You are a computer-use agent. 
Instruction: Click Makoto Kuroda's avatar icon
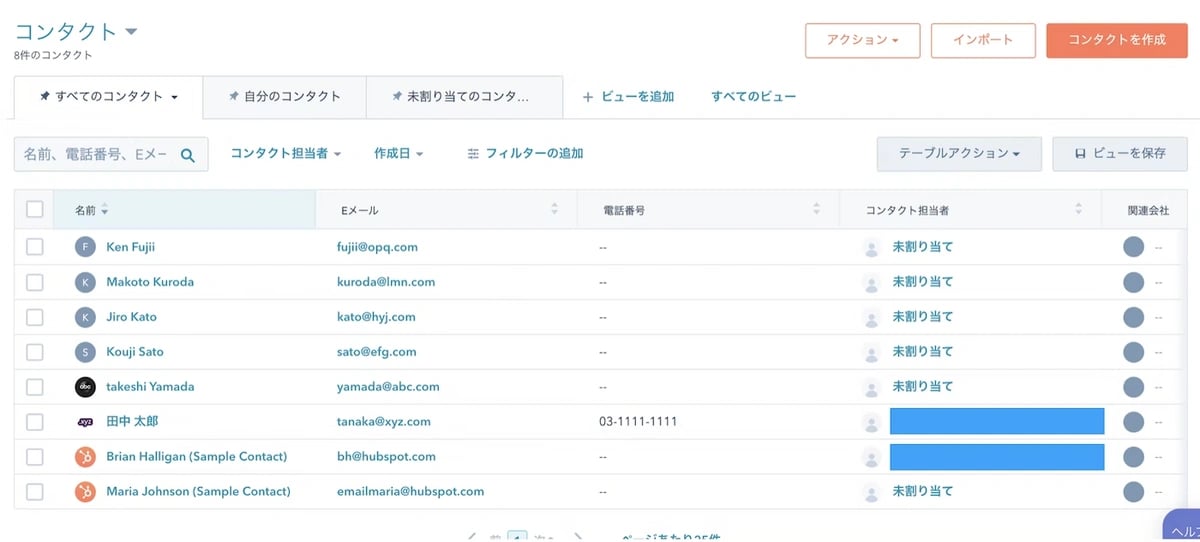86,282
